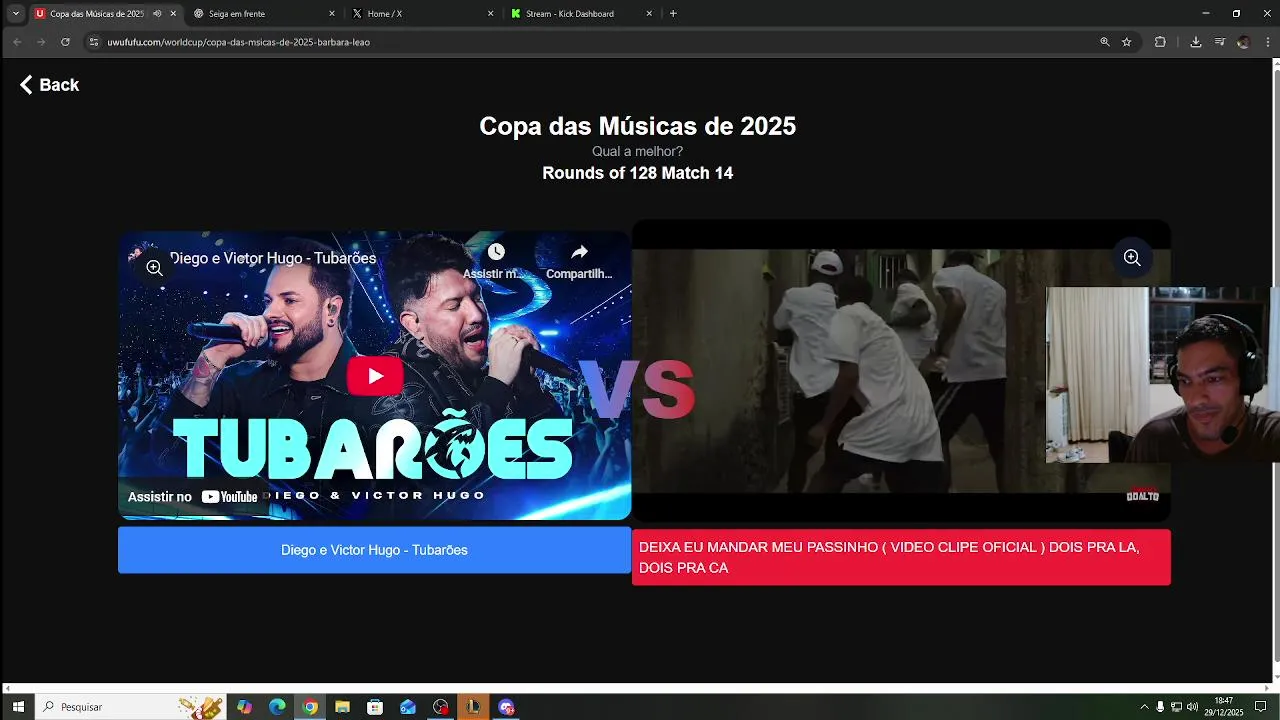The height and width of the screenshot is (720, 1280).
Task: Open the Windows notification center
Action: [1261, 707]
